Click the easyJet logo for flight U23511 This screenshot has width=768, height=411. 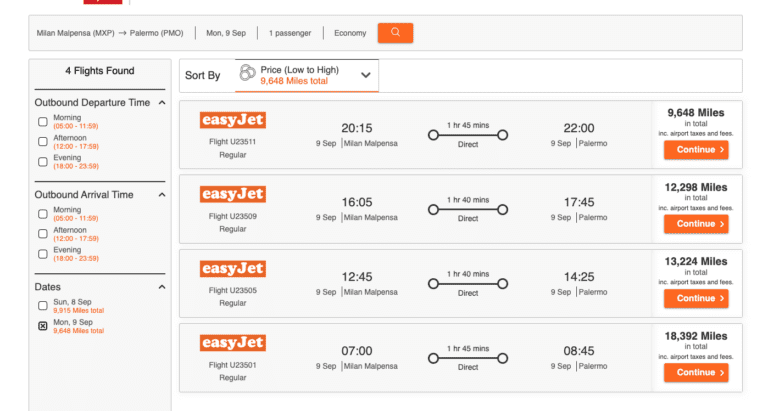point(232,120)
